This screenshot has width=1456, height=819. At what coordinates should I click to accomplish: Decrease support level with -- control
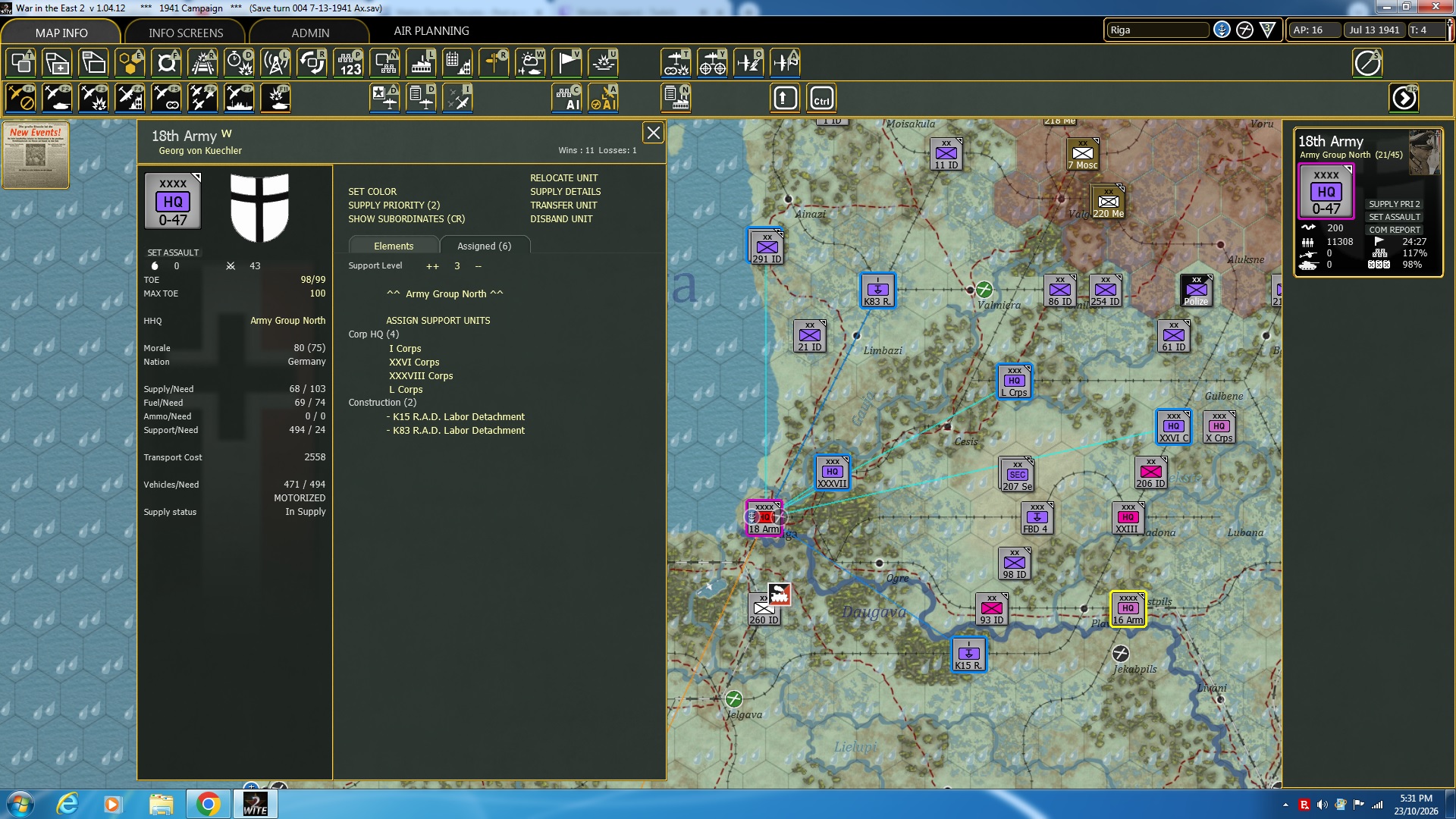[478, 266]
